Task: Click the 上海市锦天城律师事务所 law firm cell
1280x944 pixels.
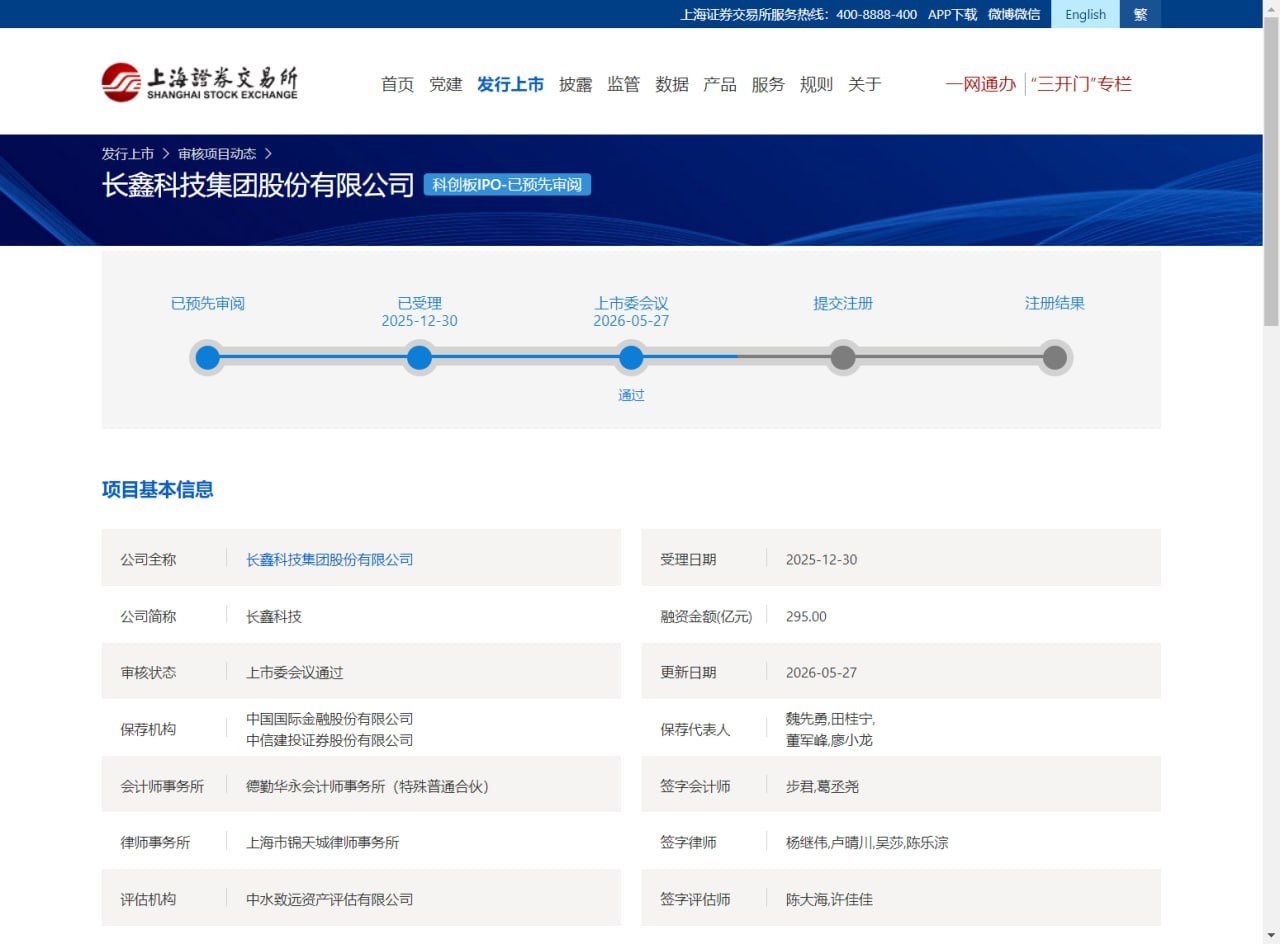Action: point(323,842)
